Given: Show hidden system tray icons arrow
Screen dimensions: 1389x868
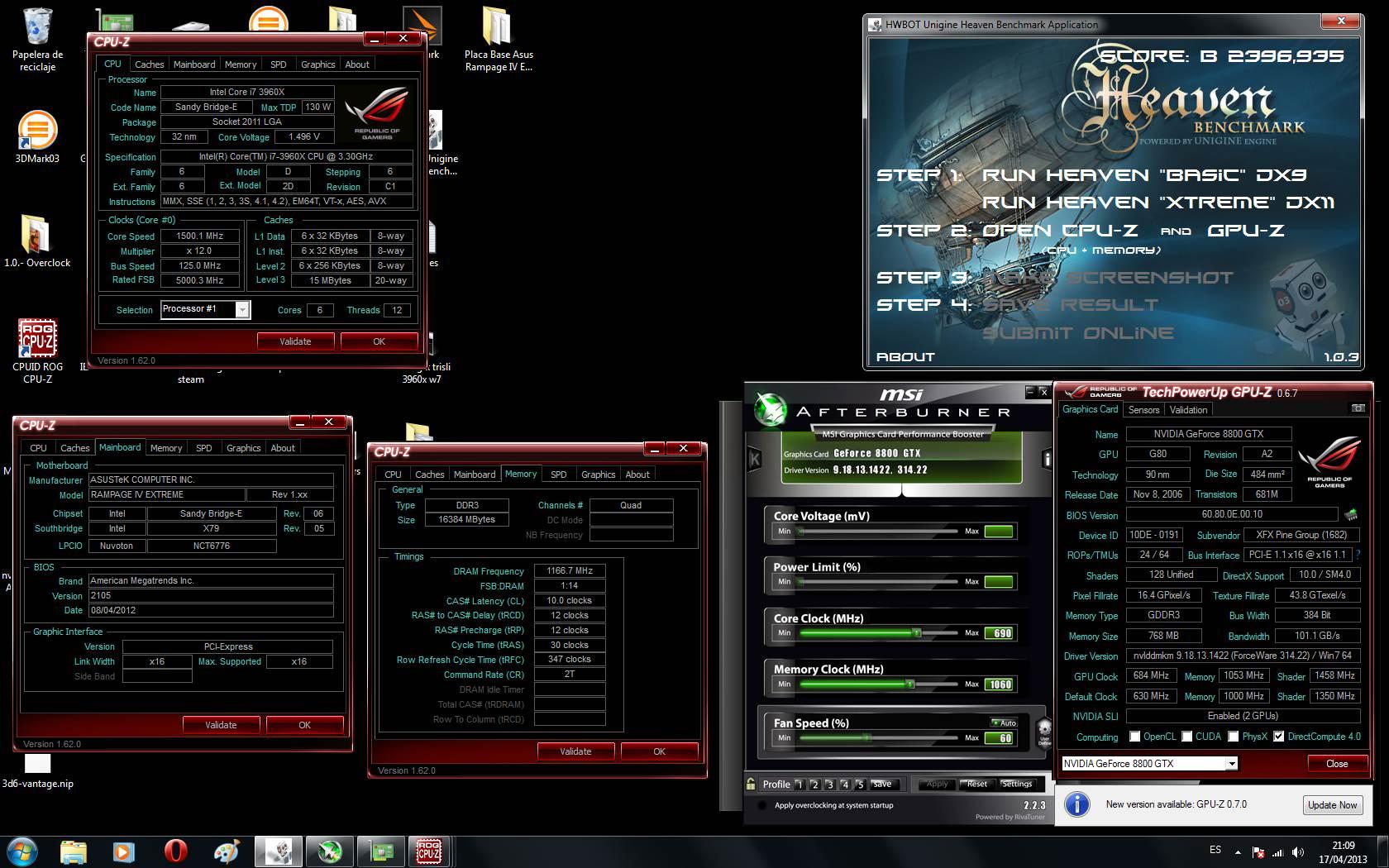Looking at the screenshot, I should point(1238,851).
